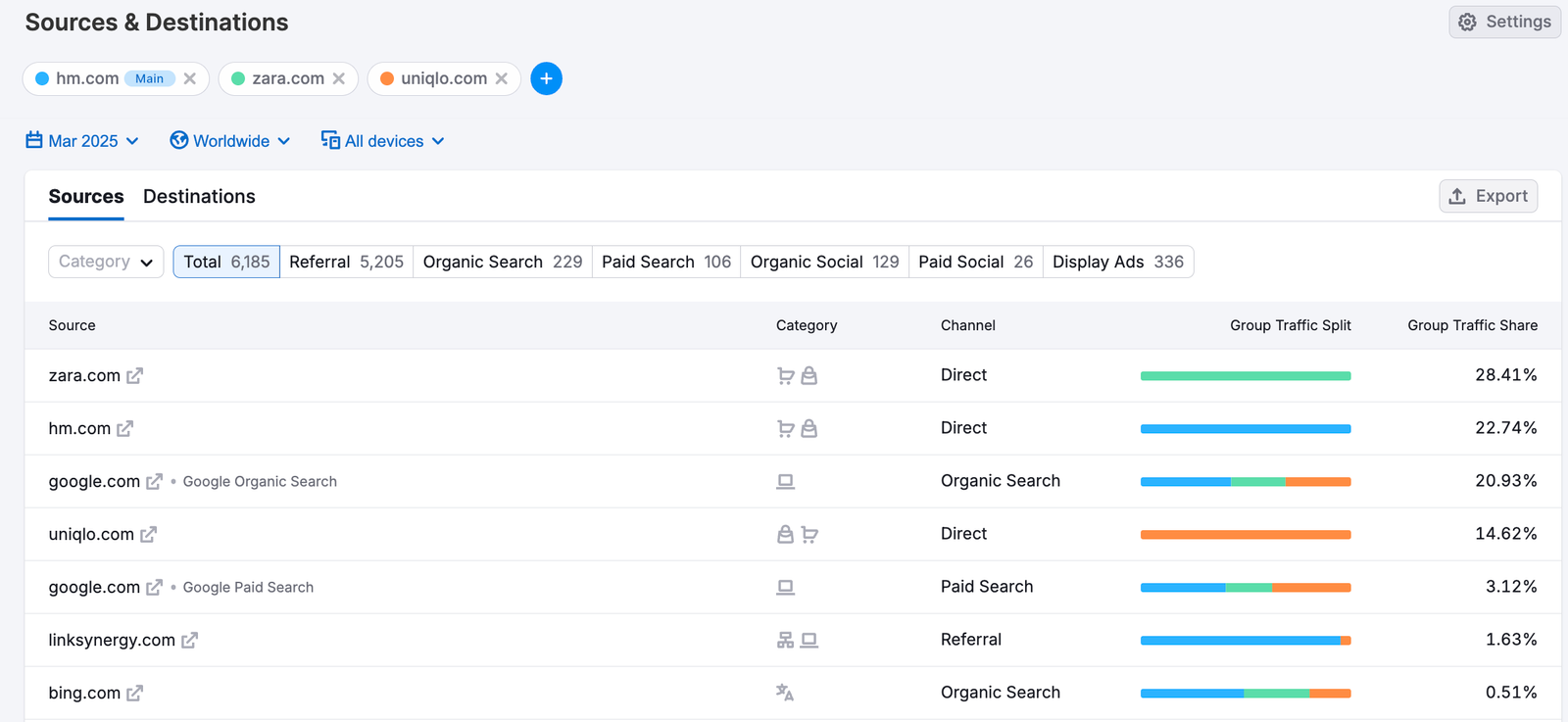Open the Mar 2025 date dropdown

[82, 141]
